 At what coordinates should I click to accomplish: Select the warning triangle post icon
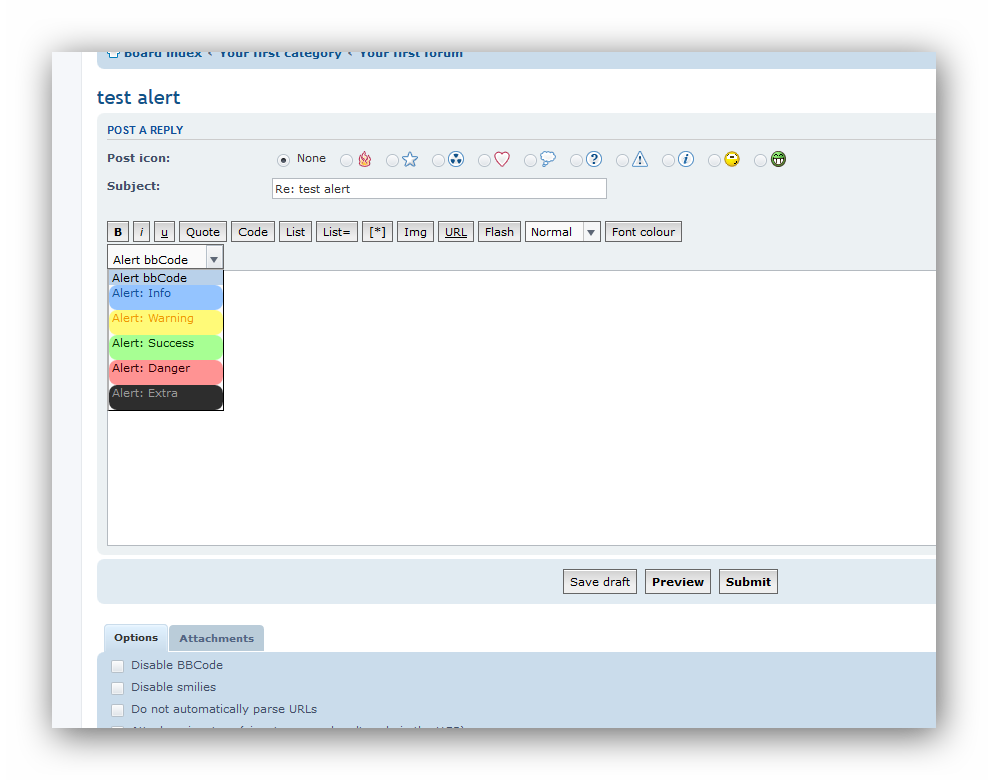[640, 159]
